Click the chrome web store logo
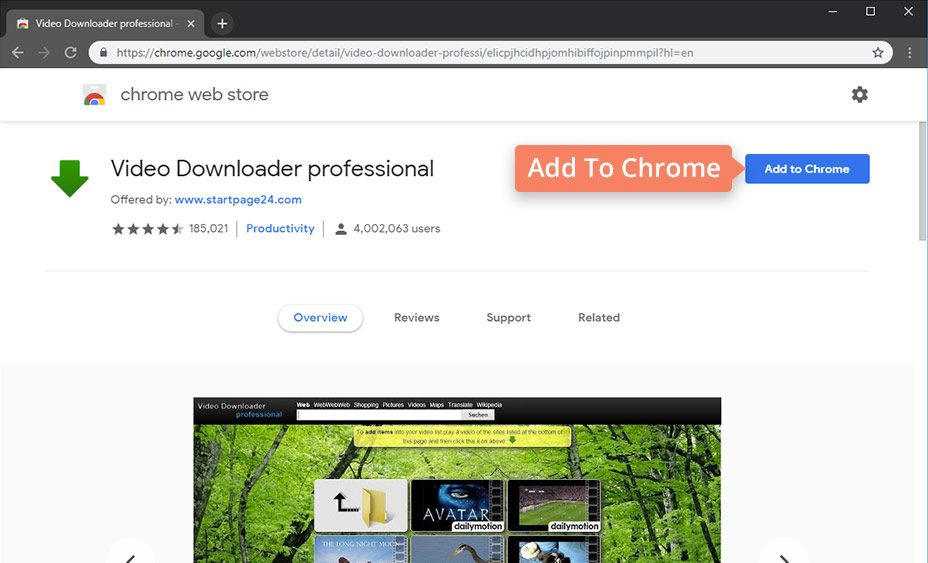928x563 pixels. pos(94,95)
